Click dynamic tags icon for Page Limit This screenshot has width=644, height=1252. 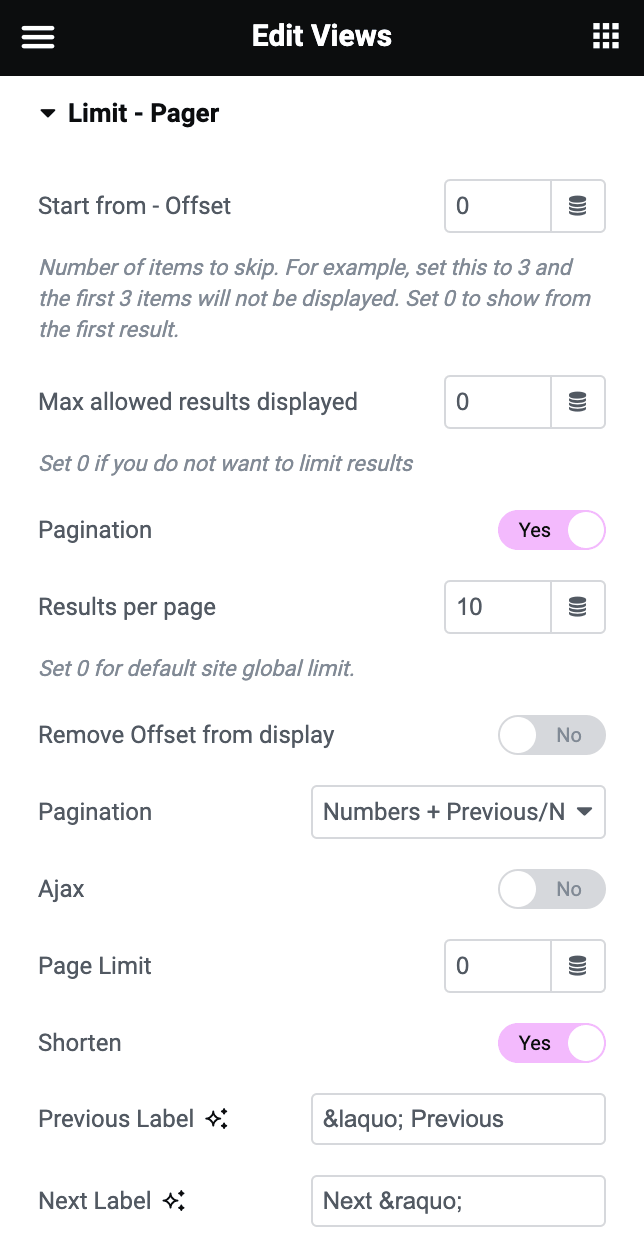point(578,966)
